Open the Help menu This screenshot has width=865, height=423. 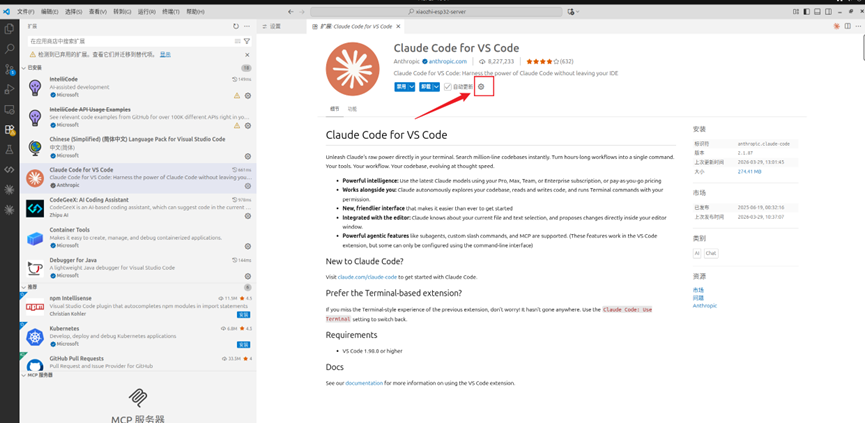pos(195,12)
